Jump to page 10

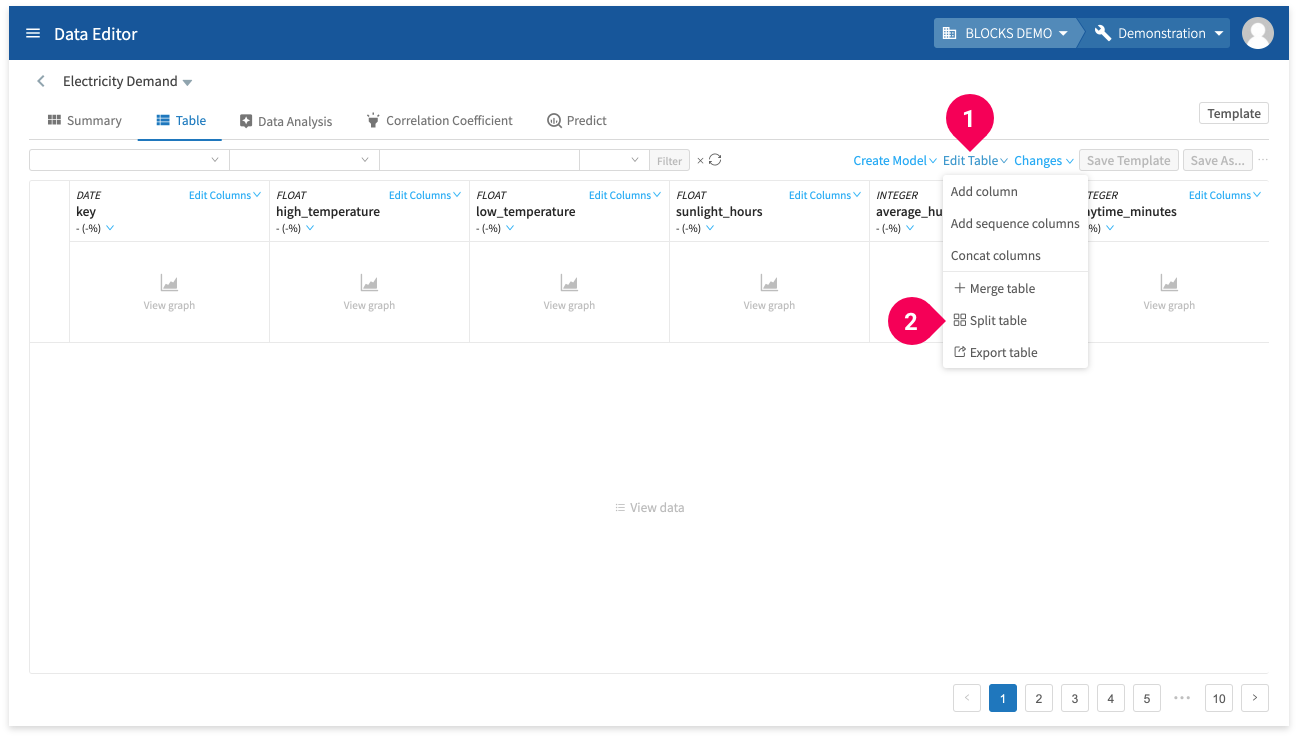pyautogui.click(x=1219, y=698)
